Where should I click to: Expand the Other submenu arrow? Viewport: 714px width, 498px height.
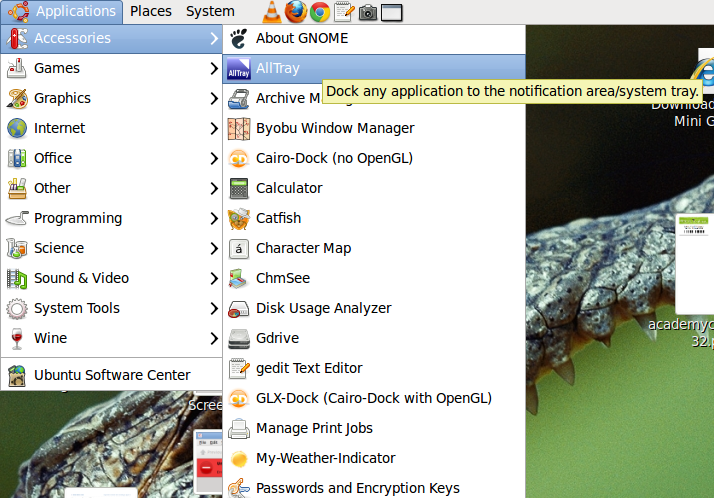pos(214,189)
